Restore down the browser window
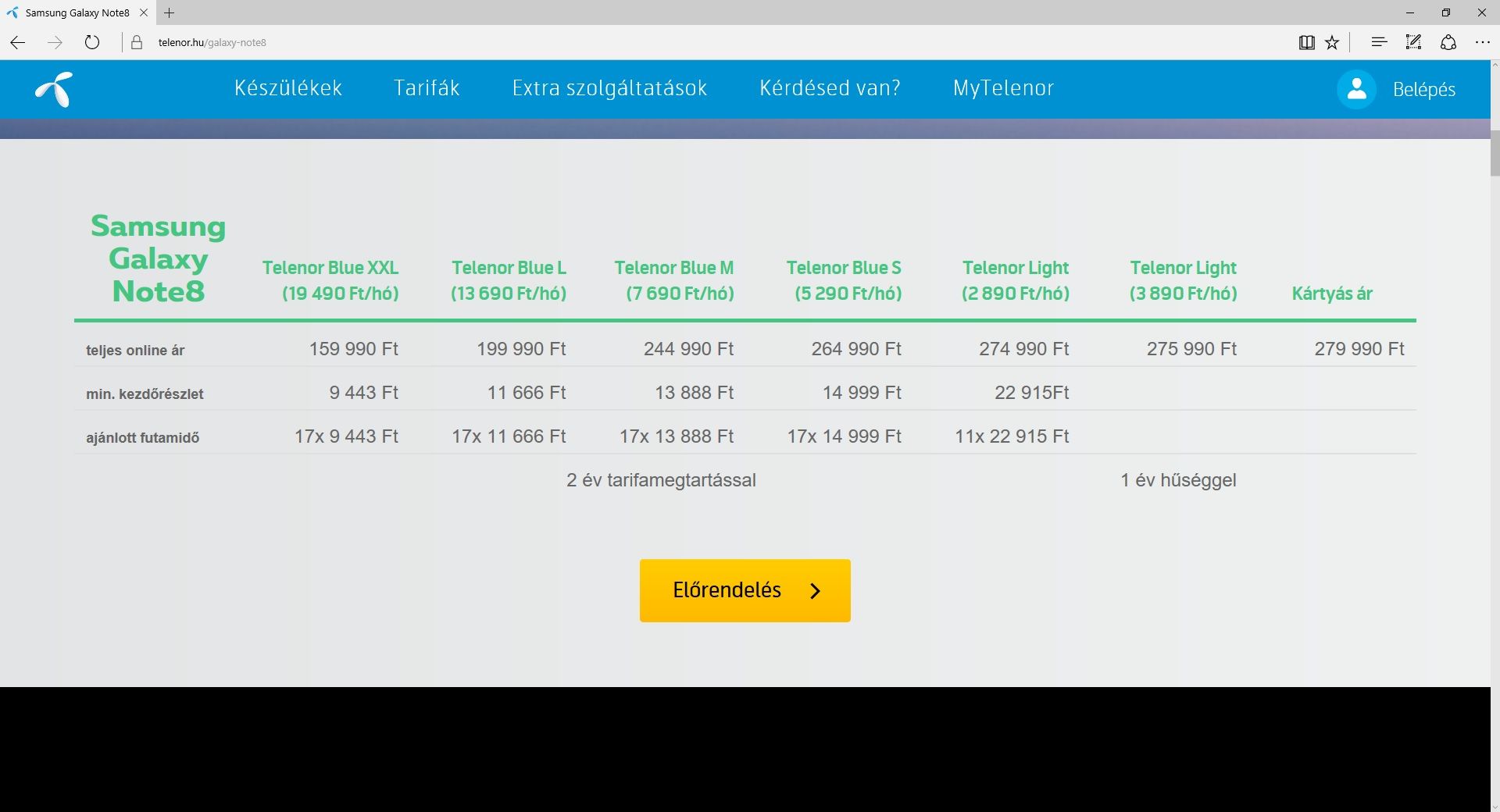This screenshot has height=812, width=1500. [1446, 12]
